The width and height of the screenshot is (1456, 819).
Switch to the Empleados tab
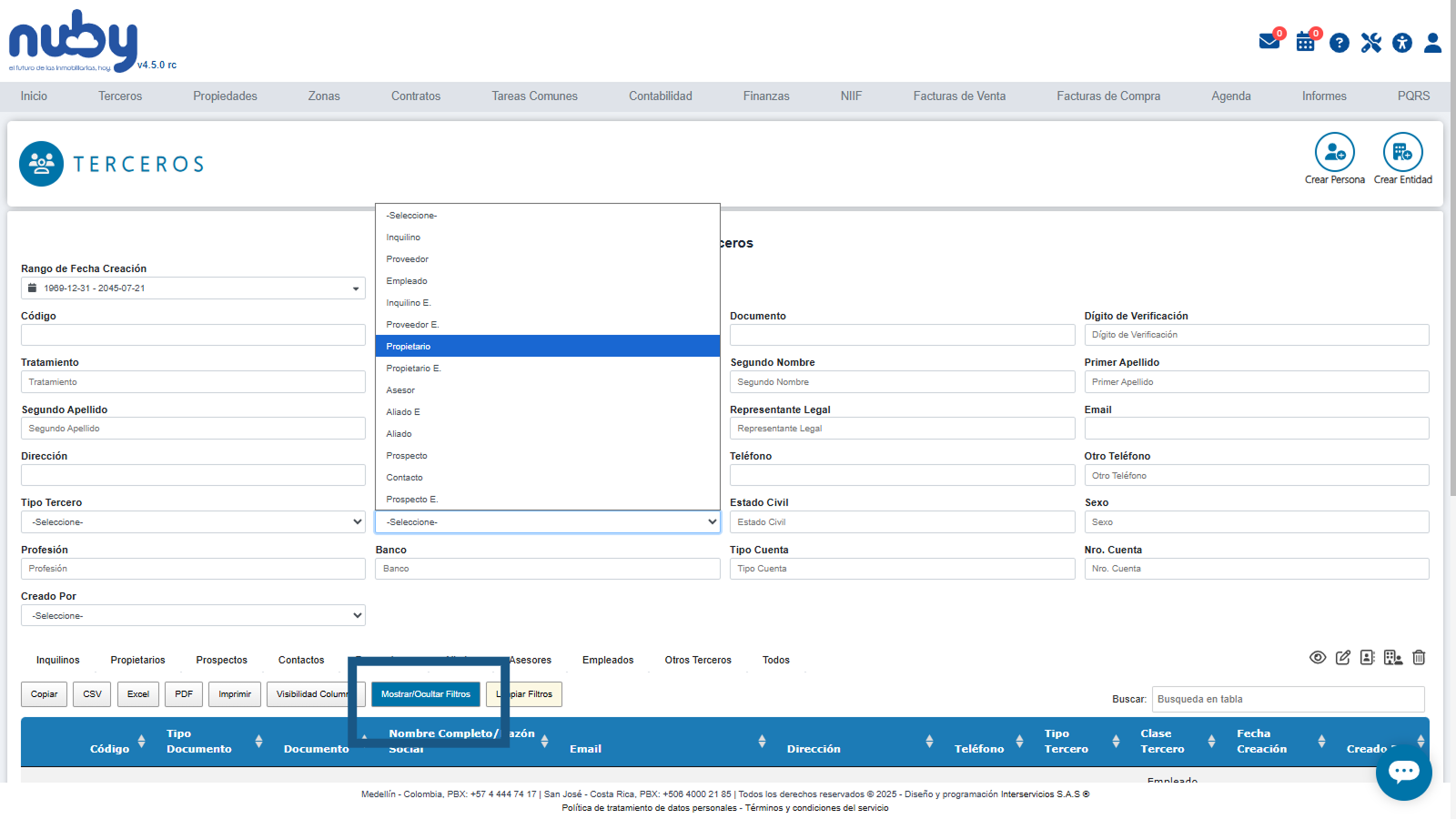pos(608,661)
